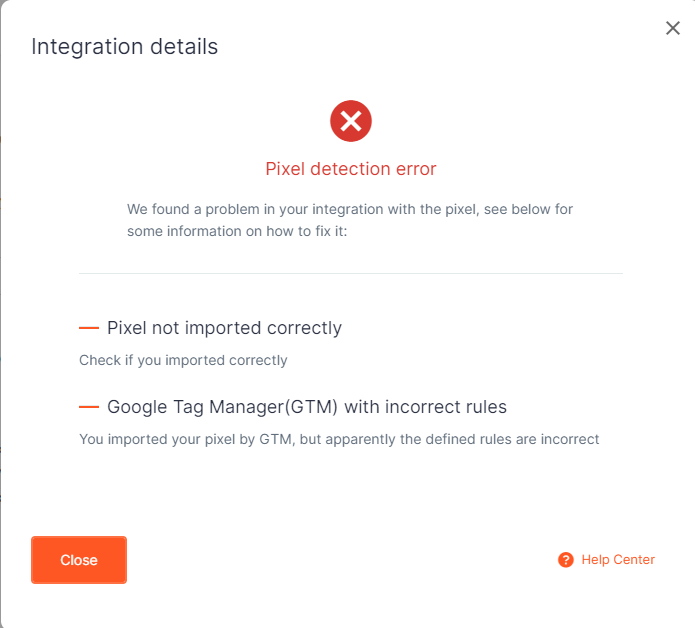695x628 pixels.
Task: Click the red Pixel detection error title
Action: coord(351,169)
